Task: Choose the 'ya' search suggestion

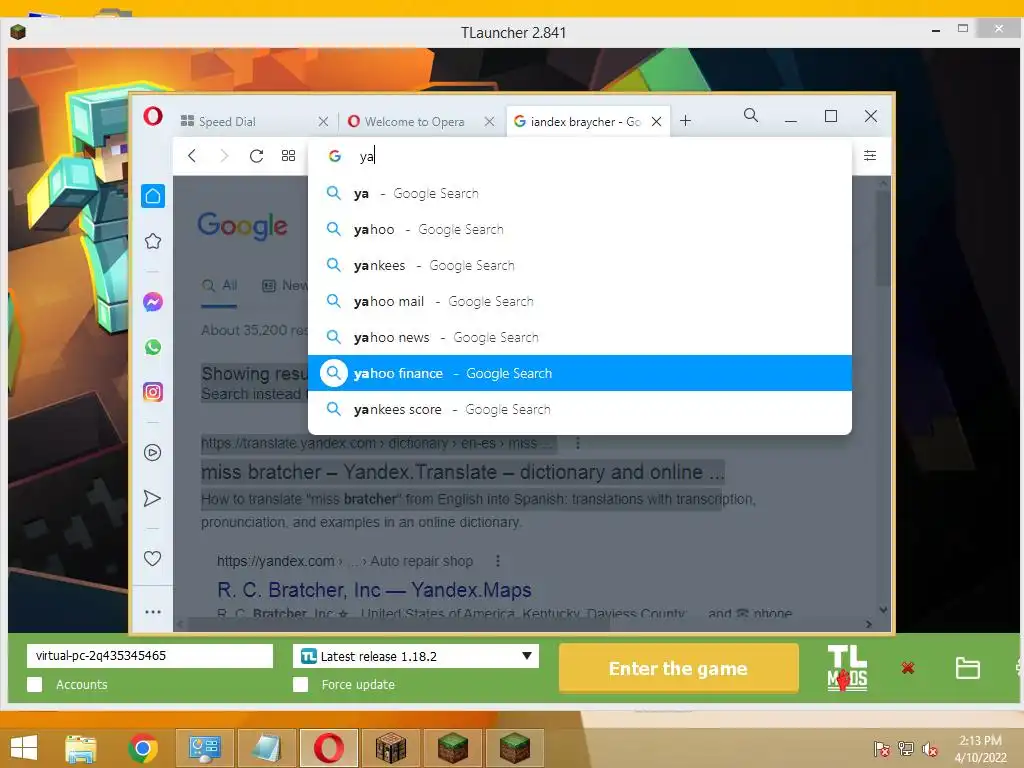Action: (580, 193)
